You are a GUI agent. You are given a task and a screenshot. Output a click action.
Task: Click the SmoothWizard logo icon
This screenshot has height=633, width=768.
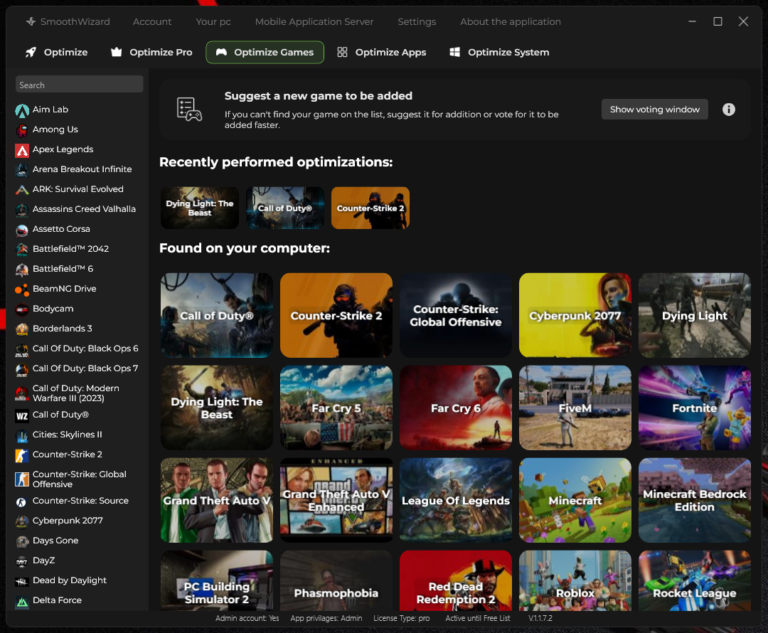(x=32, y=22)
